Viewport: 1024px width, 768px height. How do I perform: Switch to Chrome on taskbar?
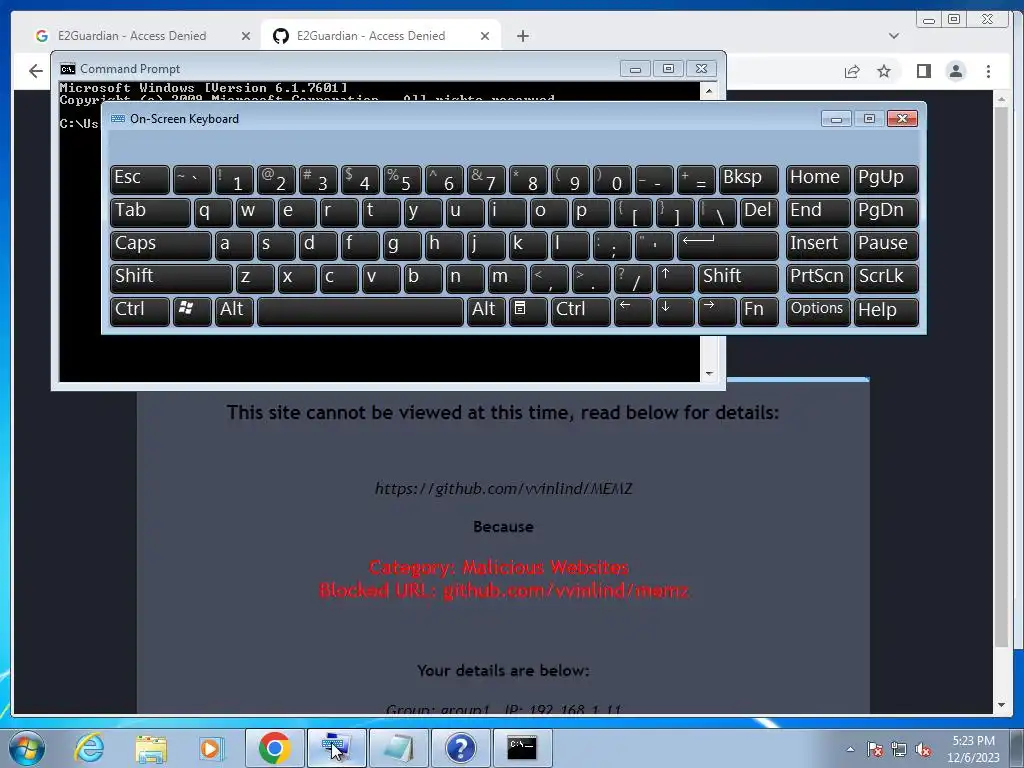(x=274, y=748)
